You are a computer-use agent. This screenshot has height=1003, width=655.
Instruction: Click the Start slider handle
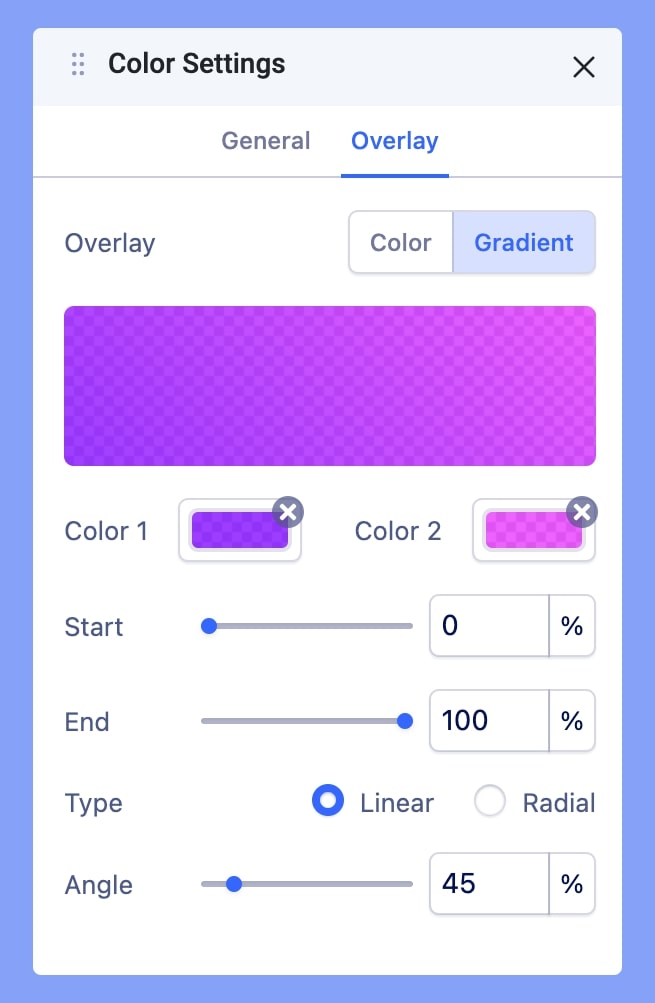209,626
